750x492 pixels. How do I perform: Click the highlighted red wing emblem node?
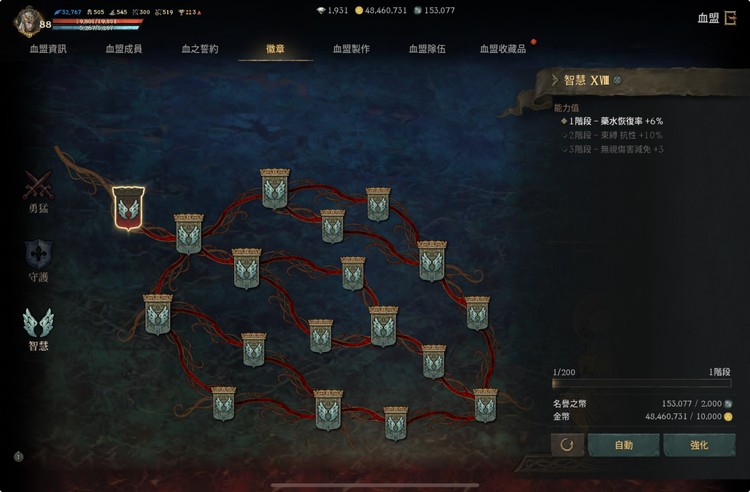pos(128,208)
